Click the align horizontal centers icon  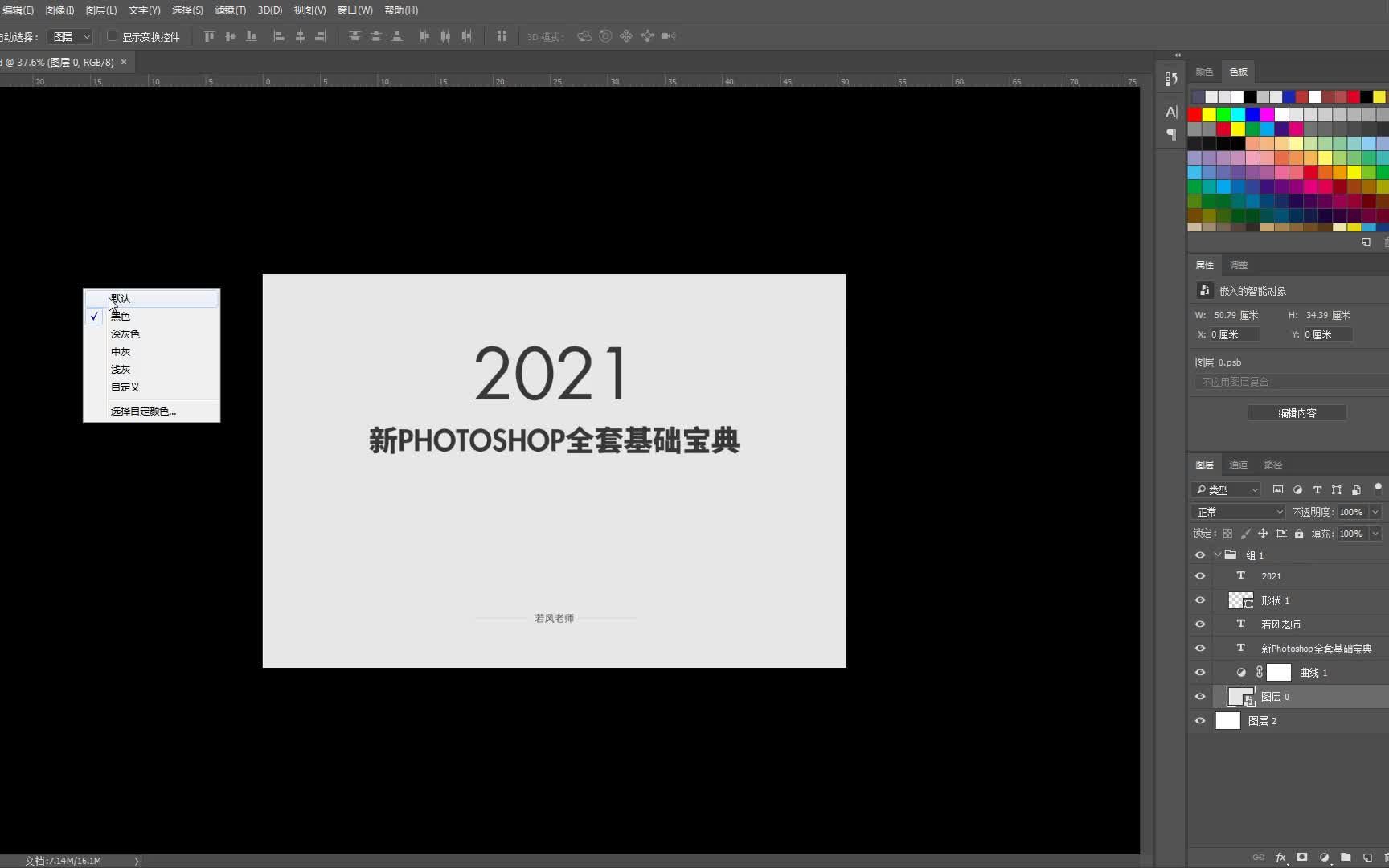pyautogui.click(x=300, y=36)
